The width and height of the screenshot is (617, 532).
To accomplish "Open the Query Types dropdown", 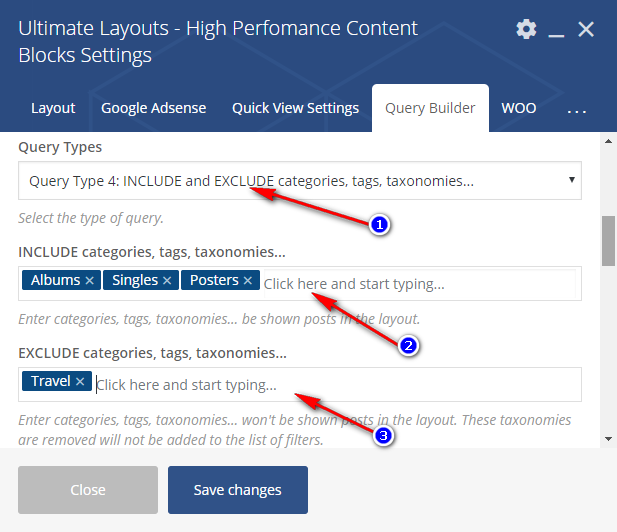I will click(300, 181).
